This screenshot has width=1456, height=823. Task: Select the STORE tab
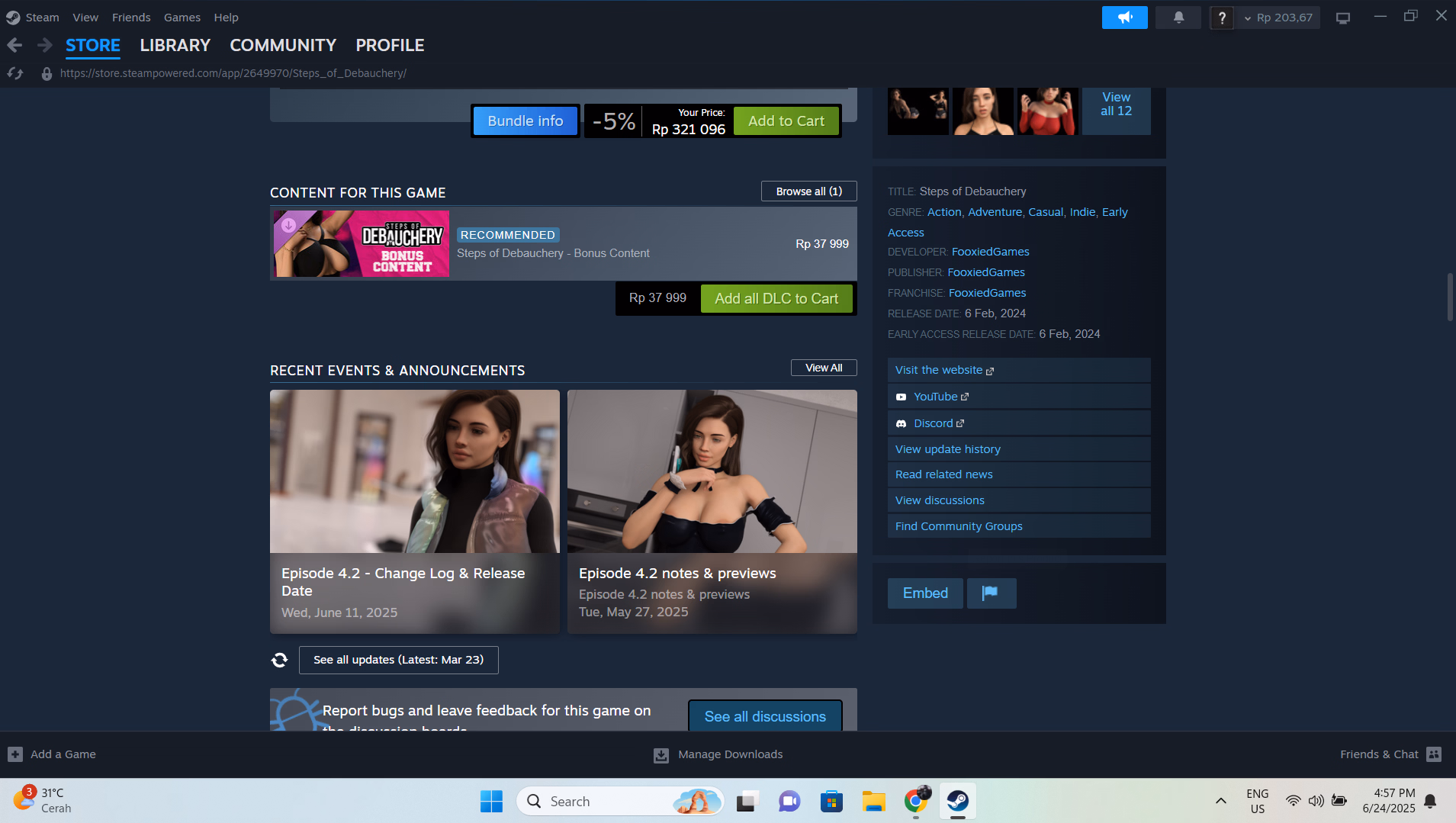click(93, 45)
